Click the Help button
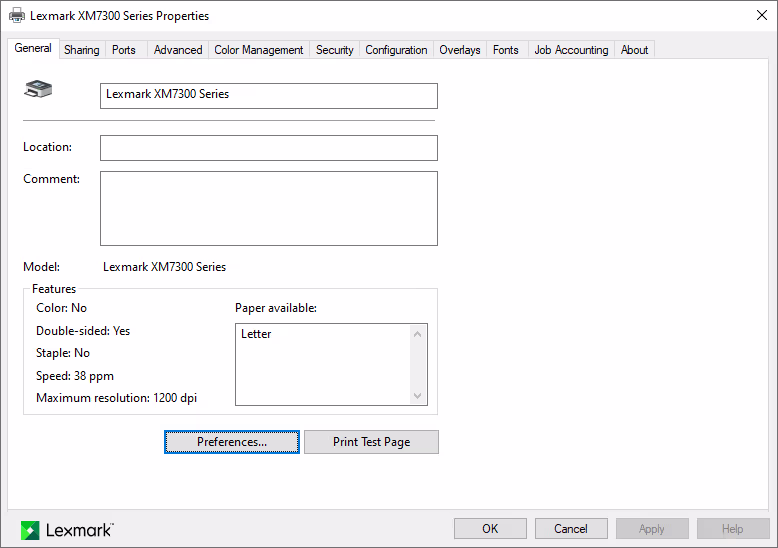 733,529
